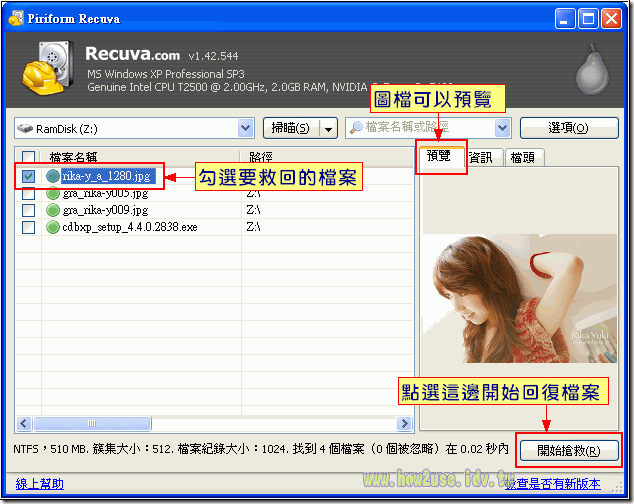Open the 線上幫助 online help link
This screenshot has width=634, height=504.
point(40,483)
